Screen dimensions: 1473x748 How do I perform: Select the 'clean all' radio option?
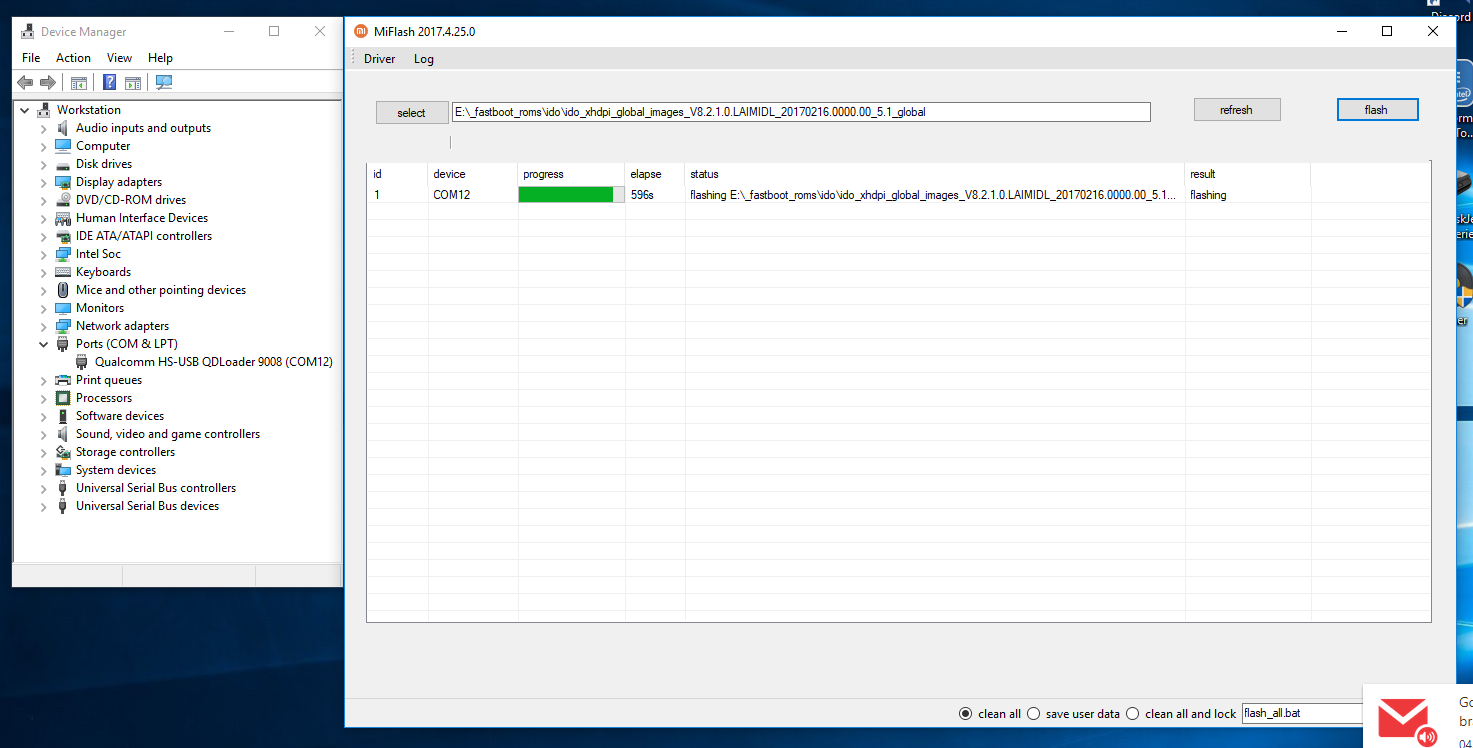(965, 714)
